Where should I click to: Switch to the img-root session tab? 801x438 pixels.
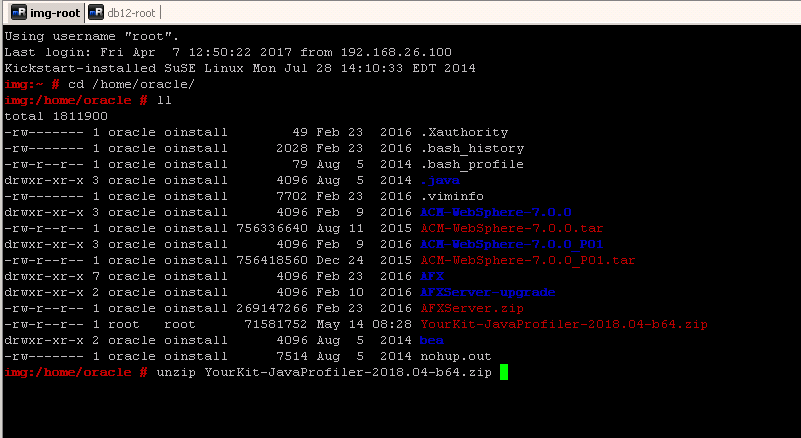tap(50, 12)
